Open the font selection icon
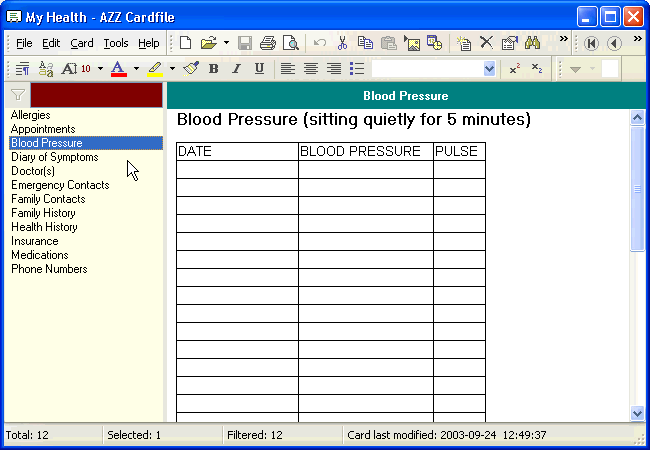 (46, 68)
